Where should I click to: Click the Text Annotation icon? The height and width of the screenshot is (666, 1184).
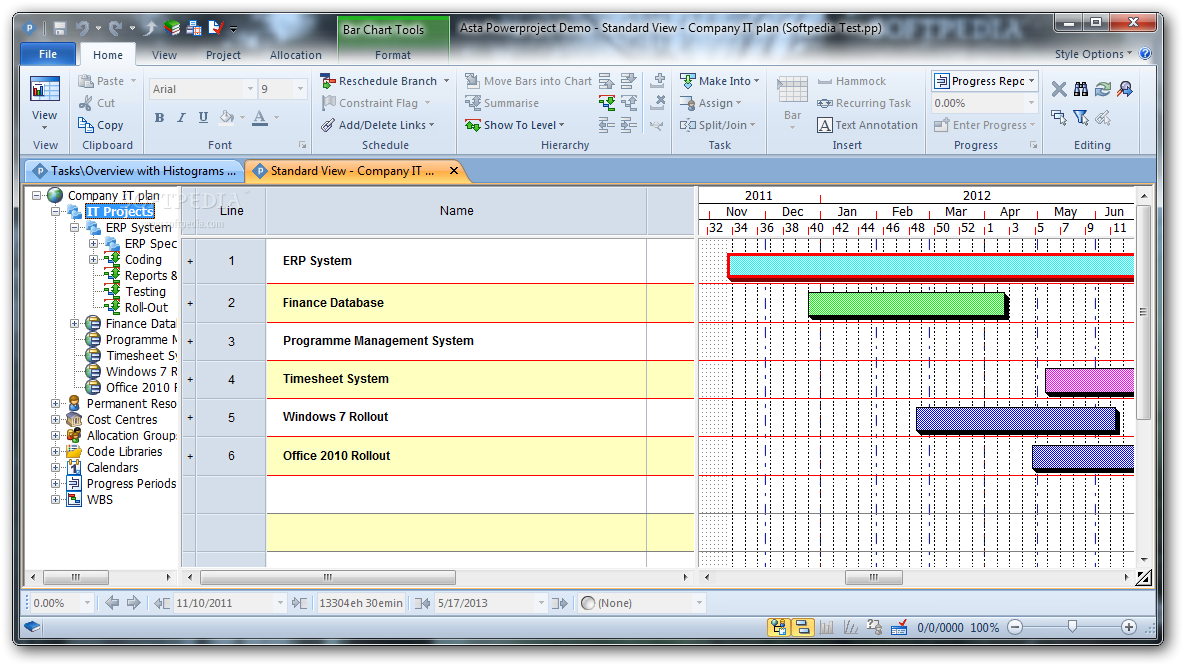coord(825,125)
